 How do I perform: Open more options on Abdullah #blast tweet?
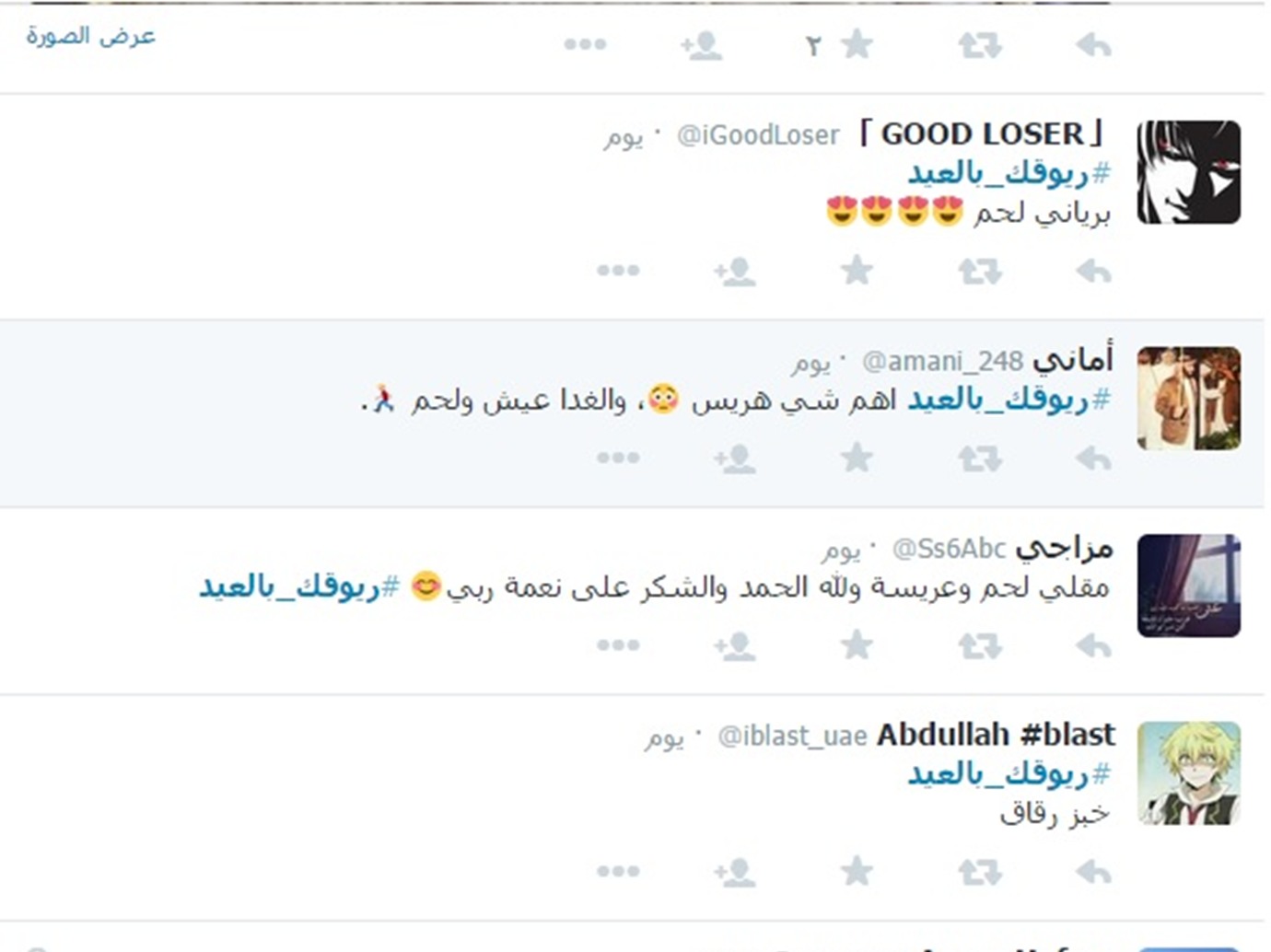(618, 871)
